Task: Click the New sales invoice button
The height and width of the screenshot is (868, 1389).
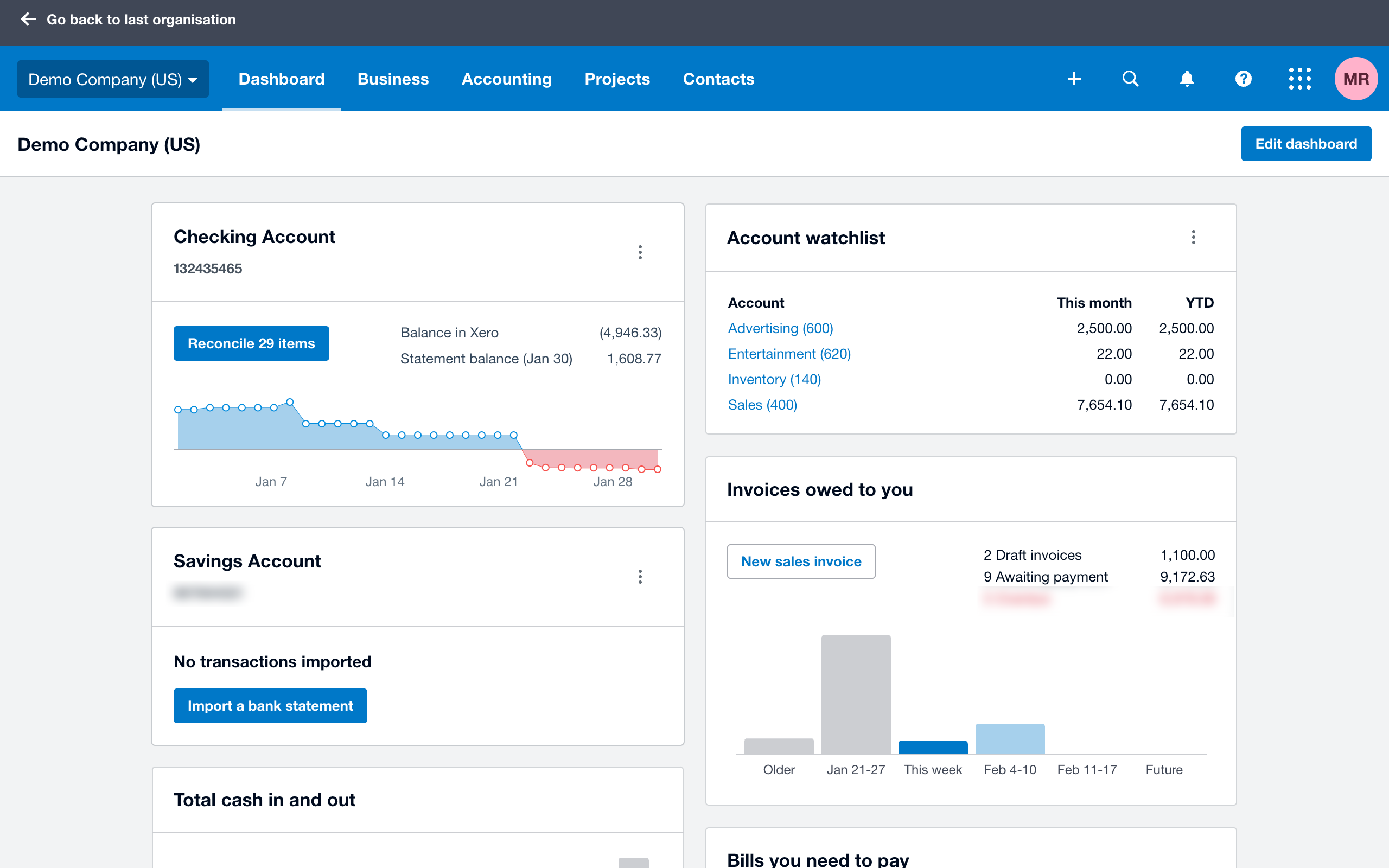Action: [801, 561]
